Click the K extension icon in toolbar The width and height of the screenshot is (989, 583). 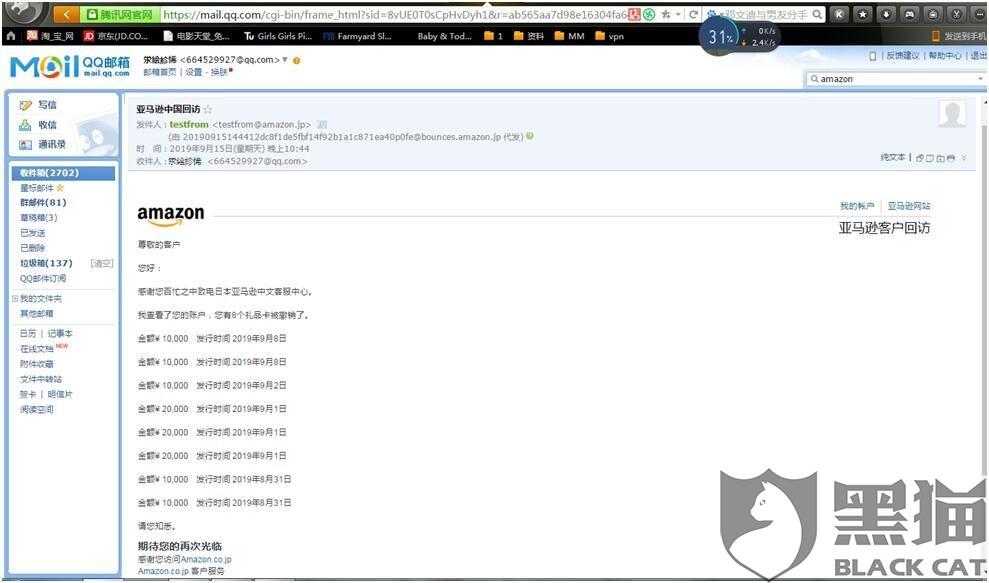[x=839, y=14]
